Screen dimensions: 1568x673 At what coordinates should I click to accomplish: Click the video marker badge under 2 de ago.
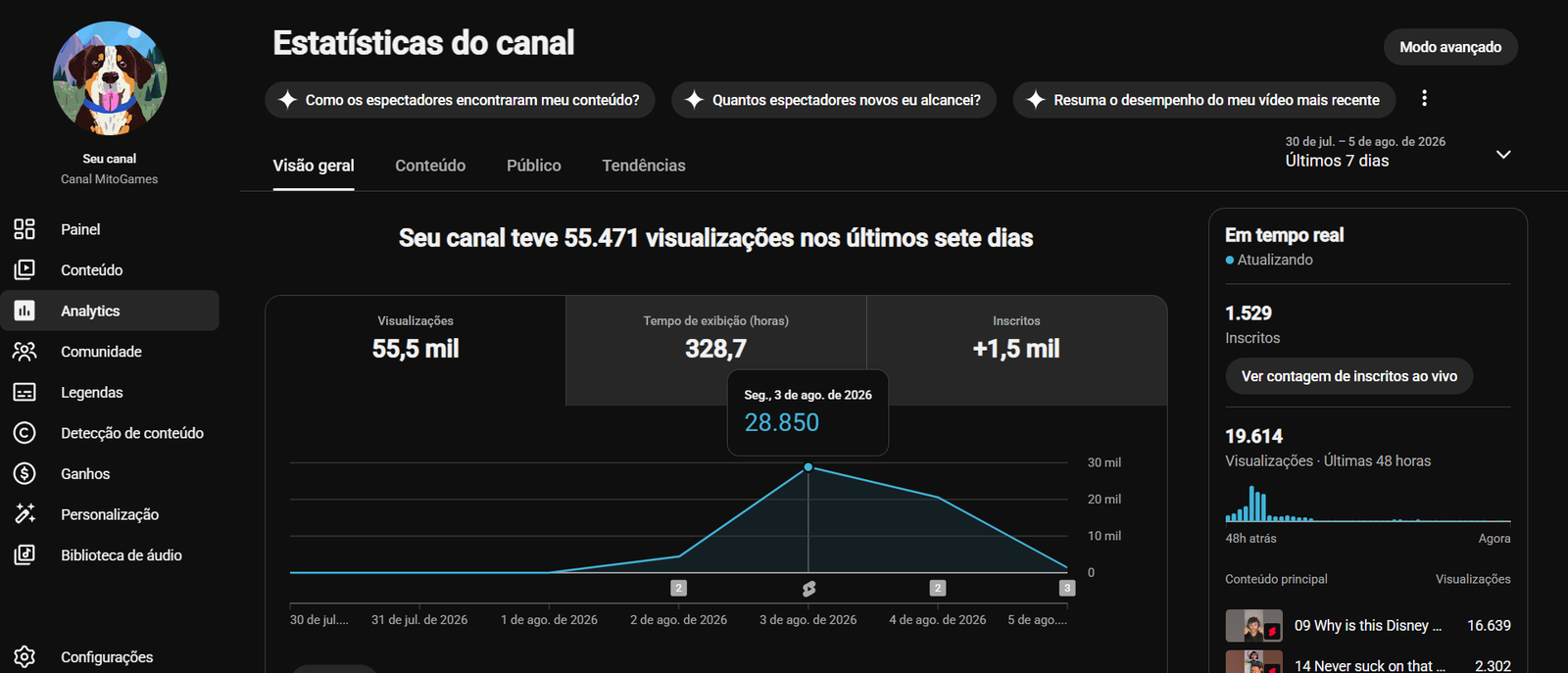[x=678, y=588]
